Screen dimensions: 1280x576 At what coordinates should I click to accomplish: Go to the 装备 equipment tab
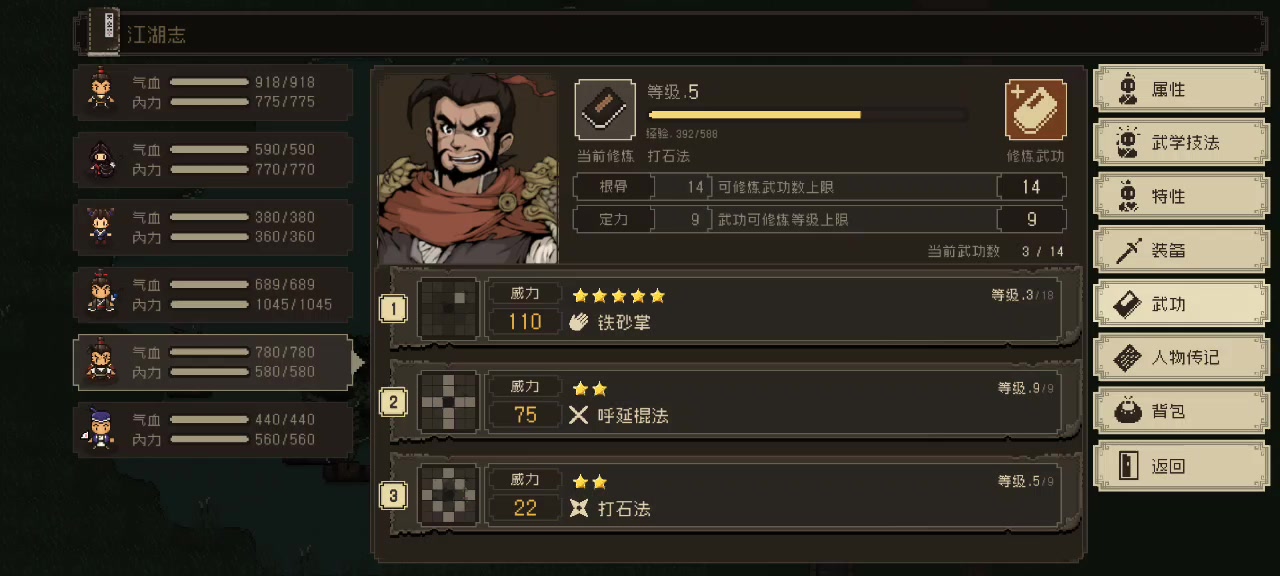tap(1182, 250)
